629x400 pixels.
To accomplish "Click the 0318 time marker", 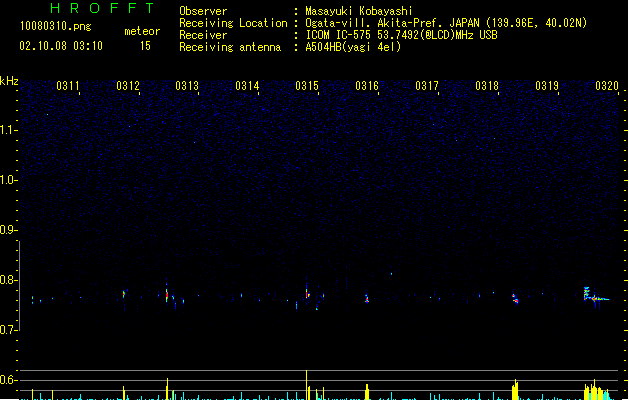I will pos(487,86).
